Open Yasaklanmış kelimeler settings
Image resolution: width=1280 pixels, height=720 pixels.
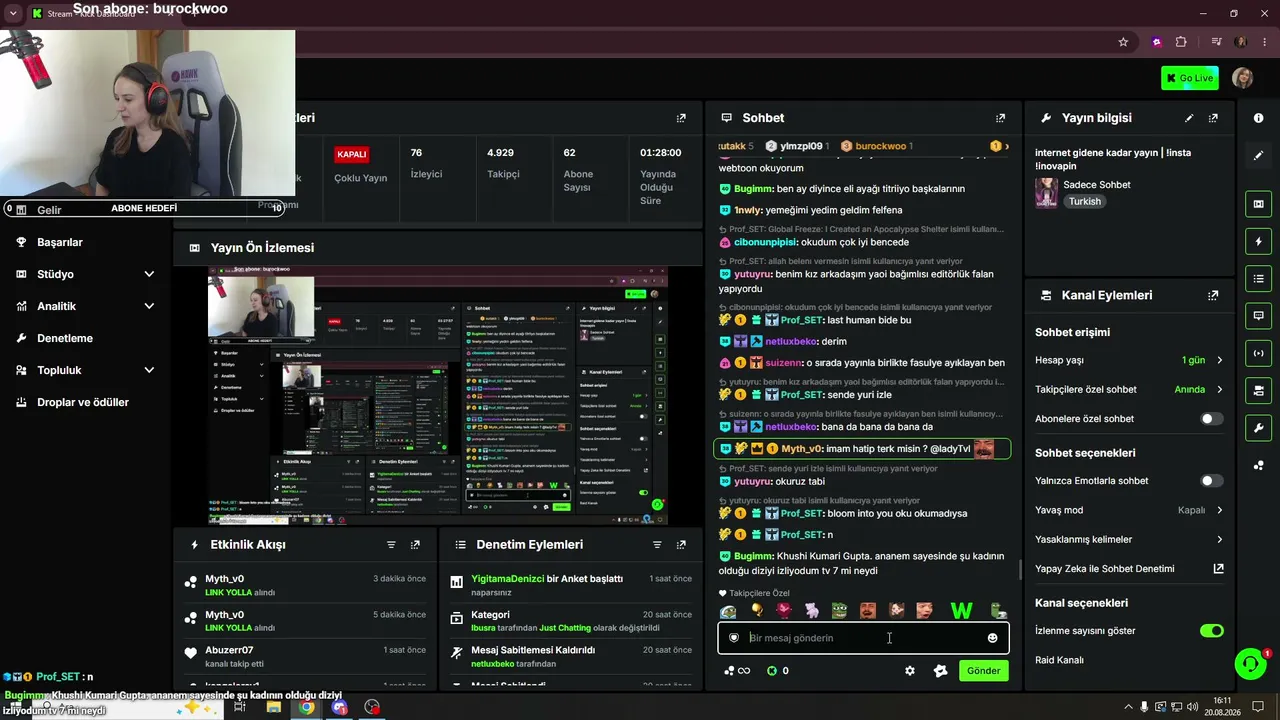click(1129, 540)
